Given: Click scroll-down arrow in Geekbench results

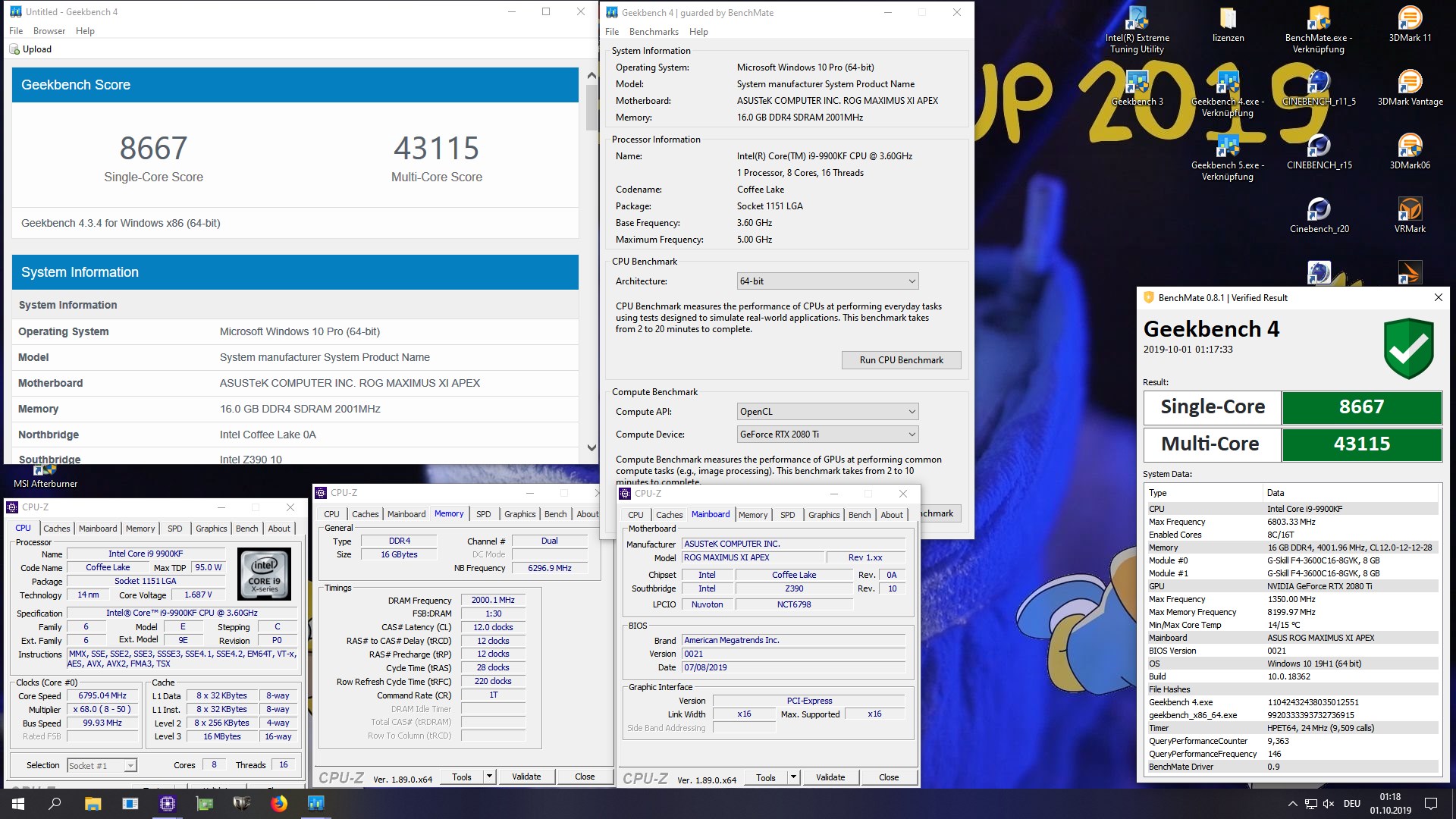Looking at the screenshot, I should (x=591, y=447).
